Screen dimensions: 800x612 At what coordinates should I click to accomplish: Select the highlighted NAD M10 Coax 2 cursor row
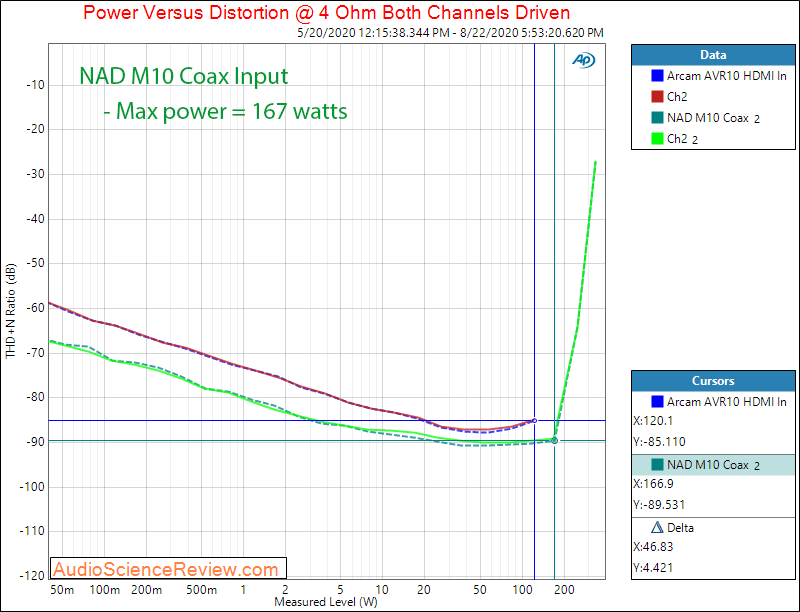713,465
